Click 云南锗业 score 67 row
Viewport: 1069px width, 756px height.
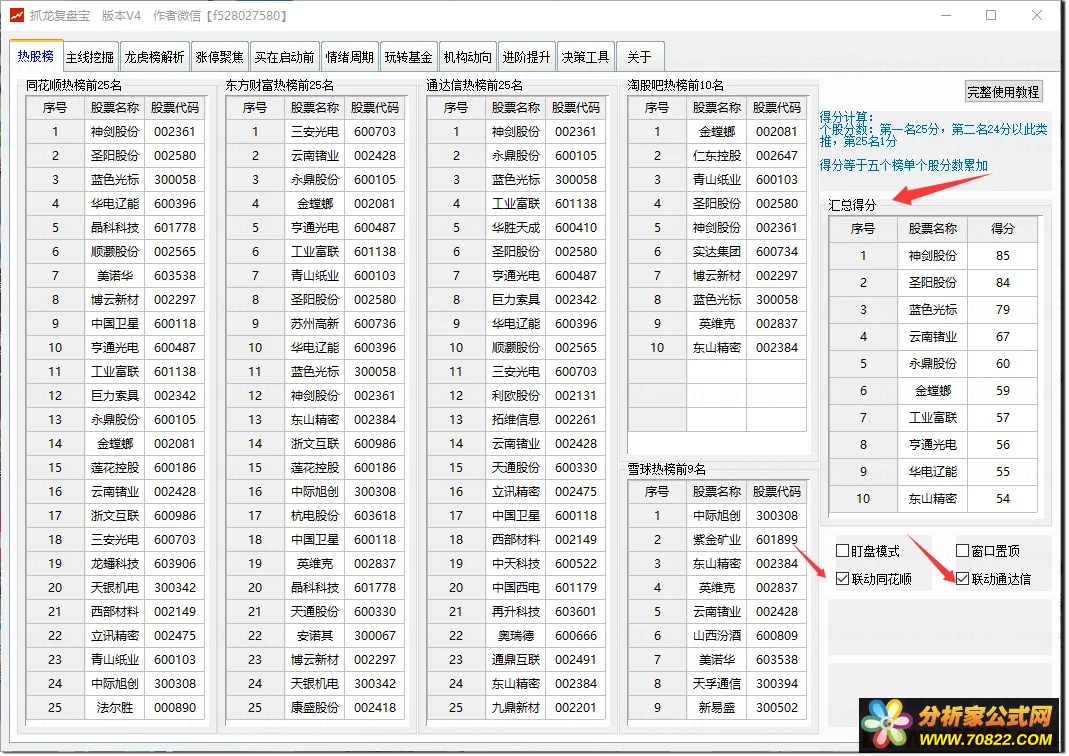[x=933, y=337]
